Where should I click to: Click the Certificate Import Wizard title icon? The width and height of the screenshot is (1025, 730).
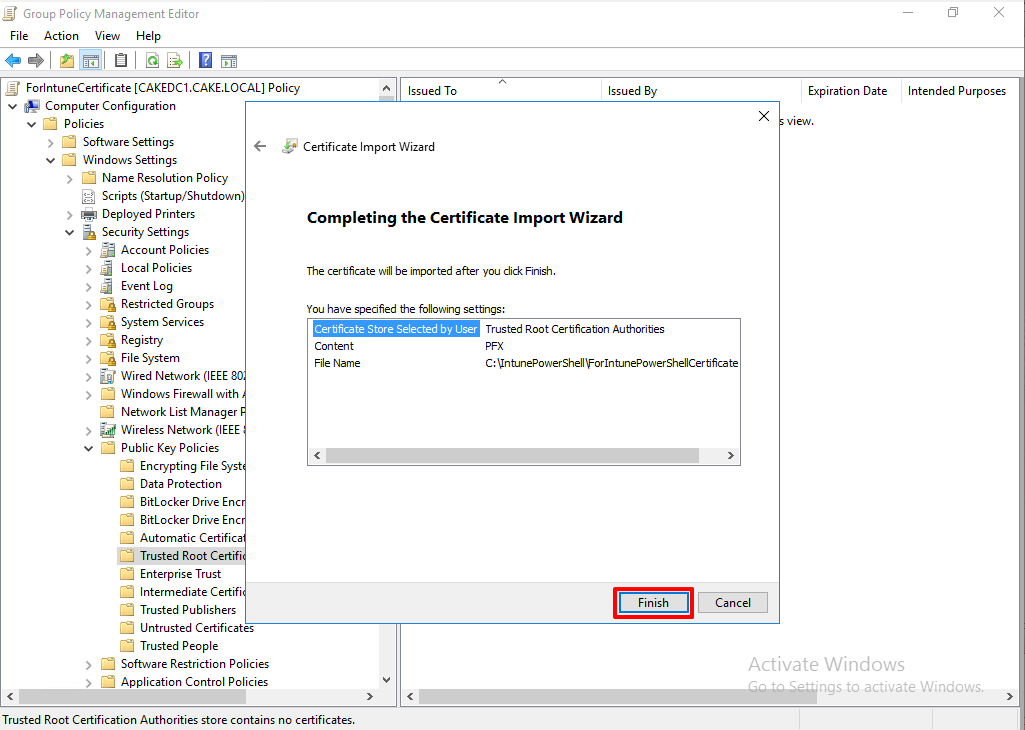point(290,146)
